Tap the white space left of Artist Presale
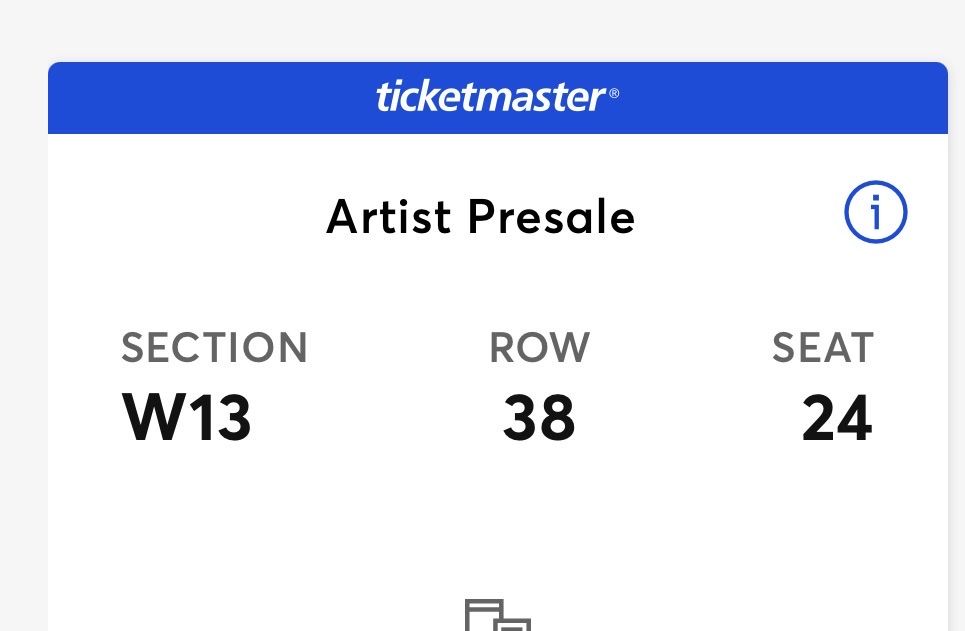The height and width of the screenshot is (631, 965). click(x=190, y=217)
